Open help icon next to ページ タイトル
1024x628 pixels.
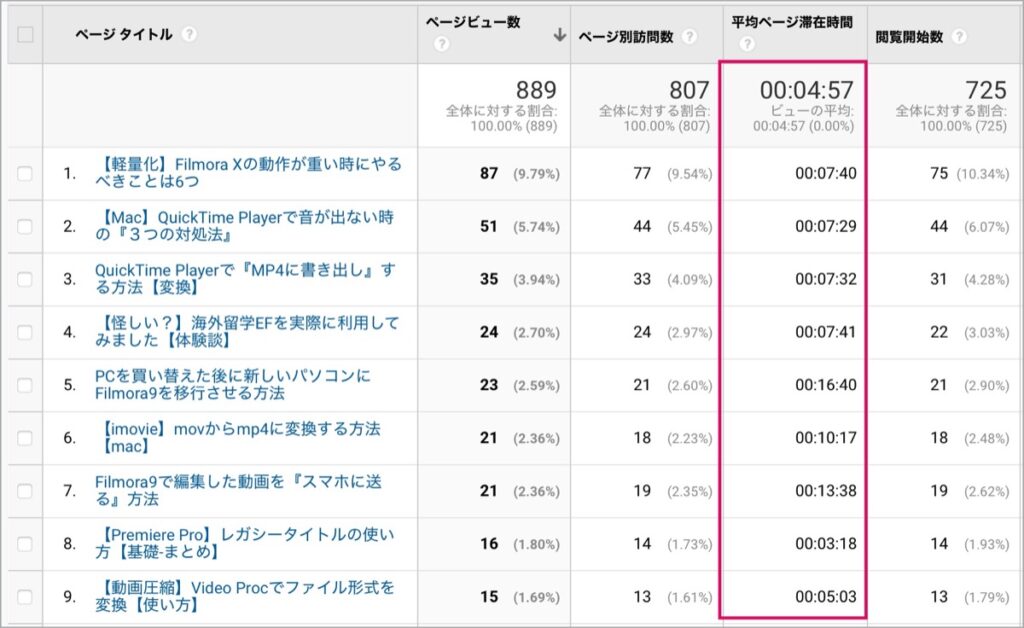[x=189, y=34]
